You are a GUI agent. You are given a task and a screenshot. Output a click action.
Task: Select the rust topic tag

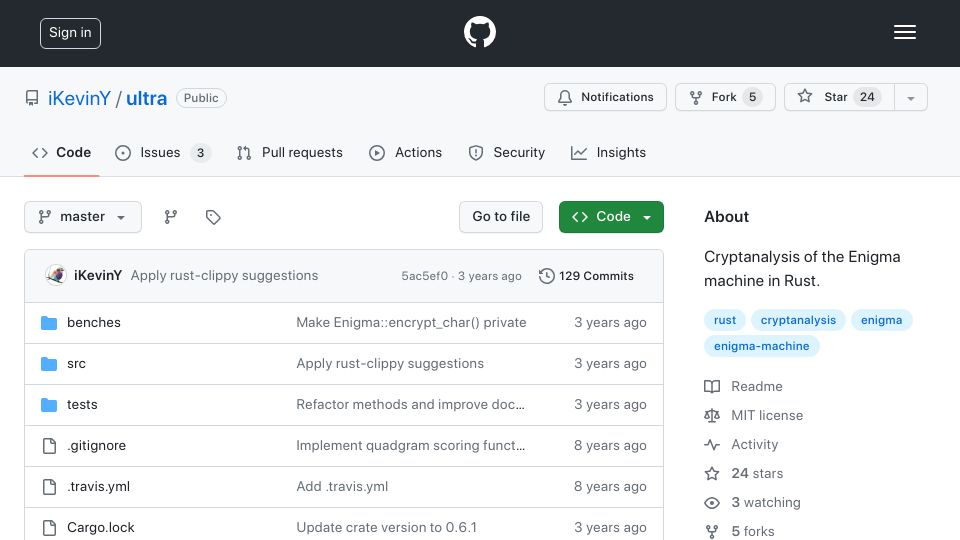[725, 320]
